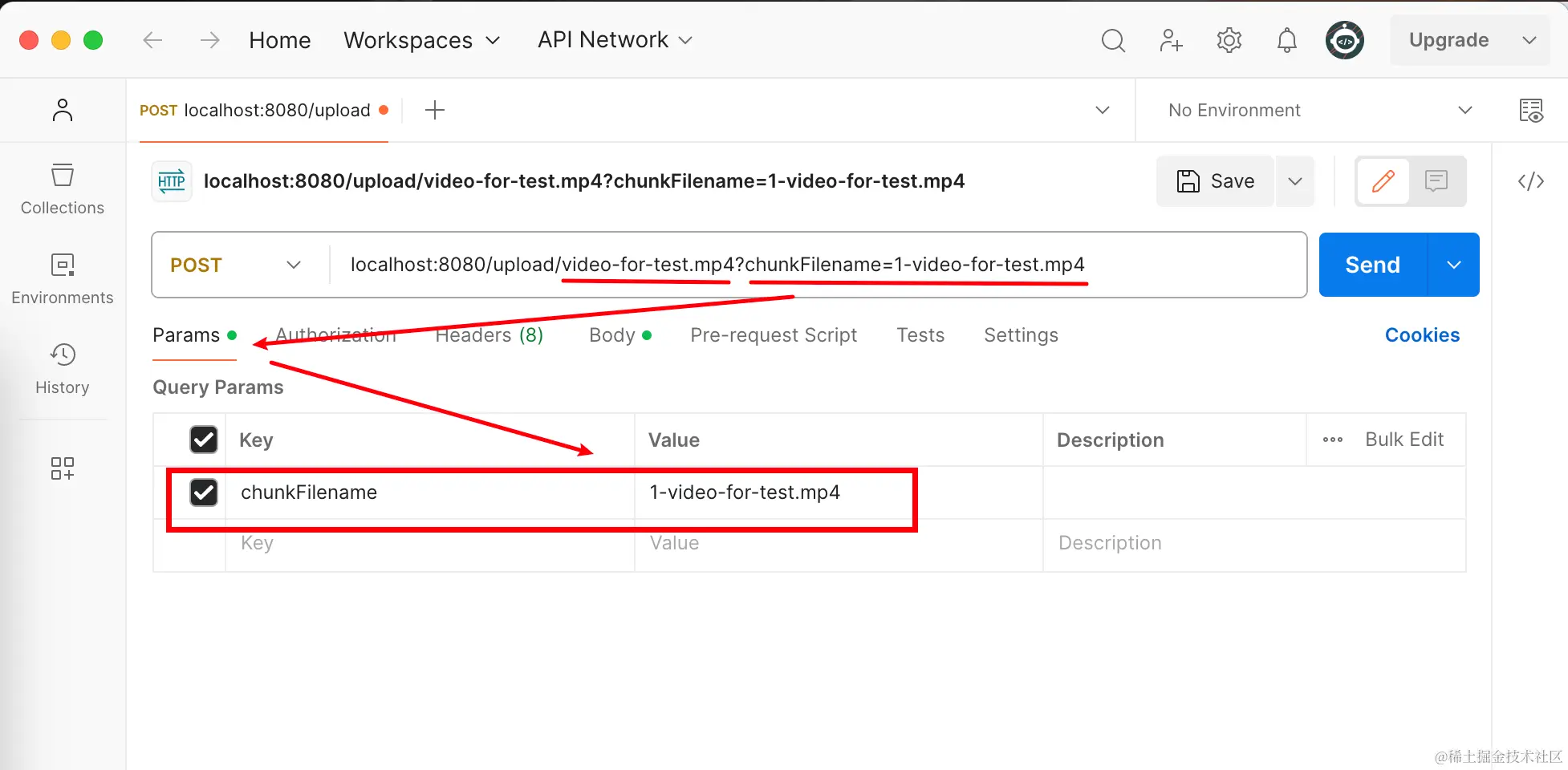Switch to the Headers (8) tab

[489, 335]
